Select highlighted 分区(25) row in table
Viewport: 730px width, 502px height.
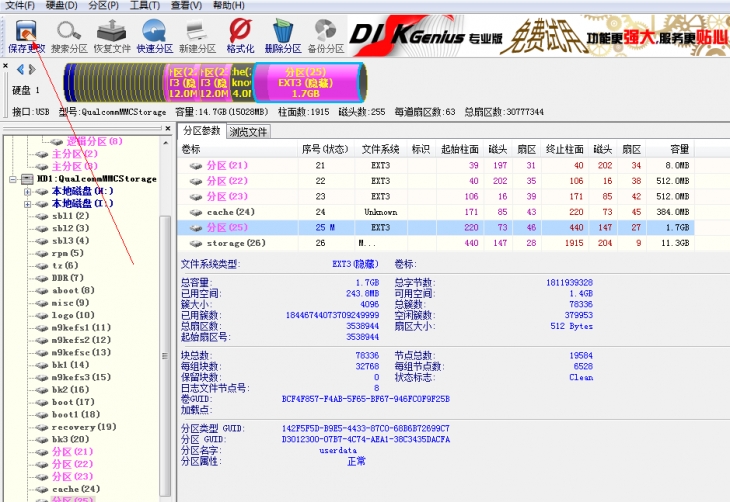[x=435, y=227]
